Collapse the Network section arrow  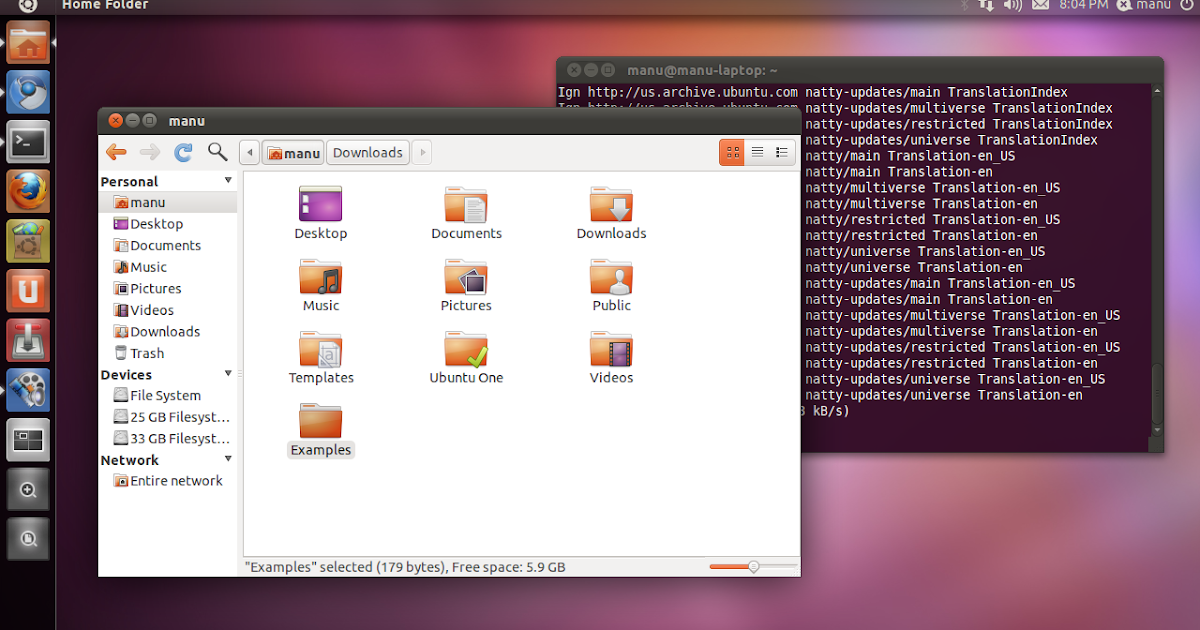(228, 459)
